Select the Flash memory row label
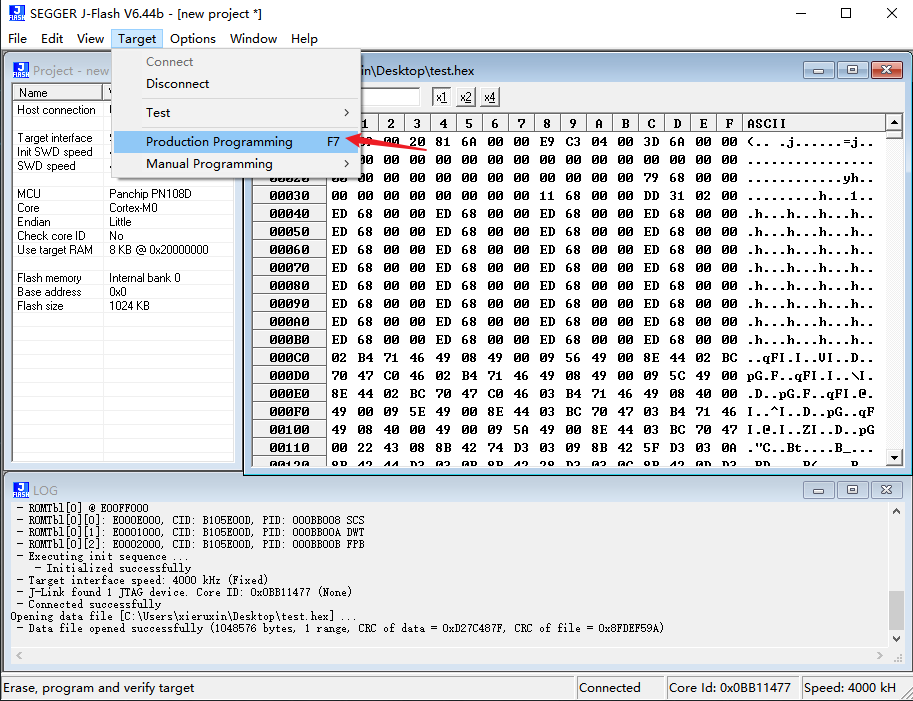Image resolution: width=913 pixels, height=701 pixels. (x=49, y=278)
